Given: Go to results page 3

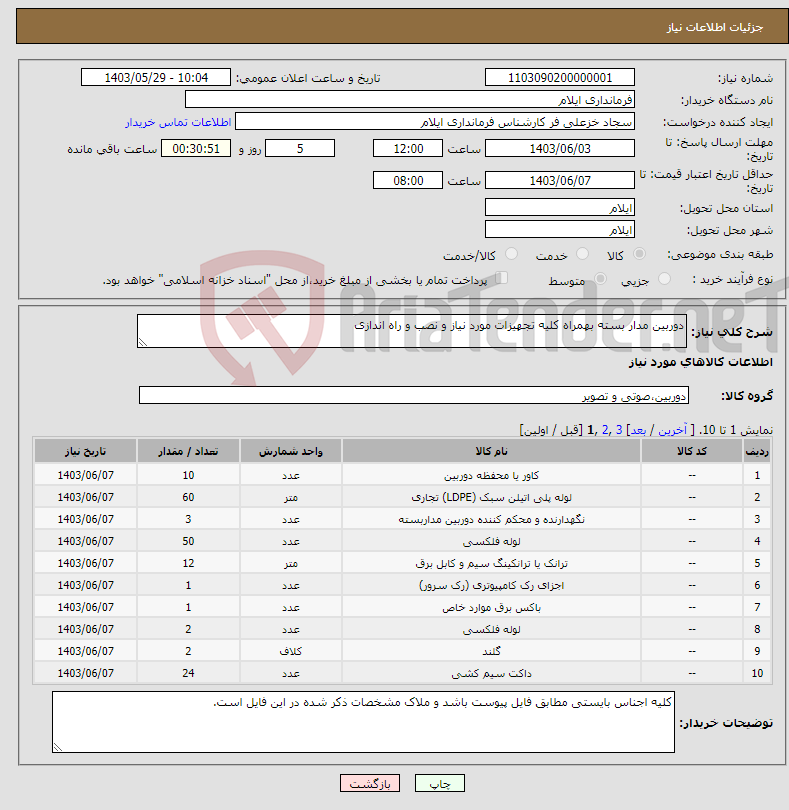Looking at the screenshot, I should [x=619, y=430].
